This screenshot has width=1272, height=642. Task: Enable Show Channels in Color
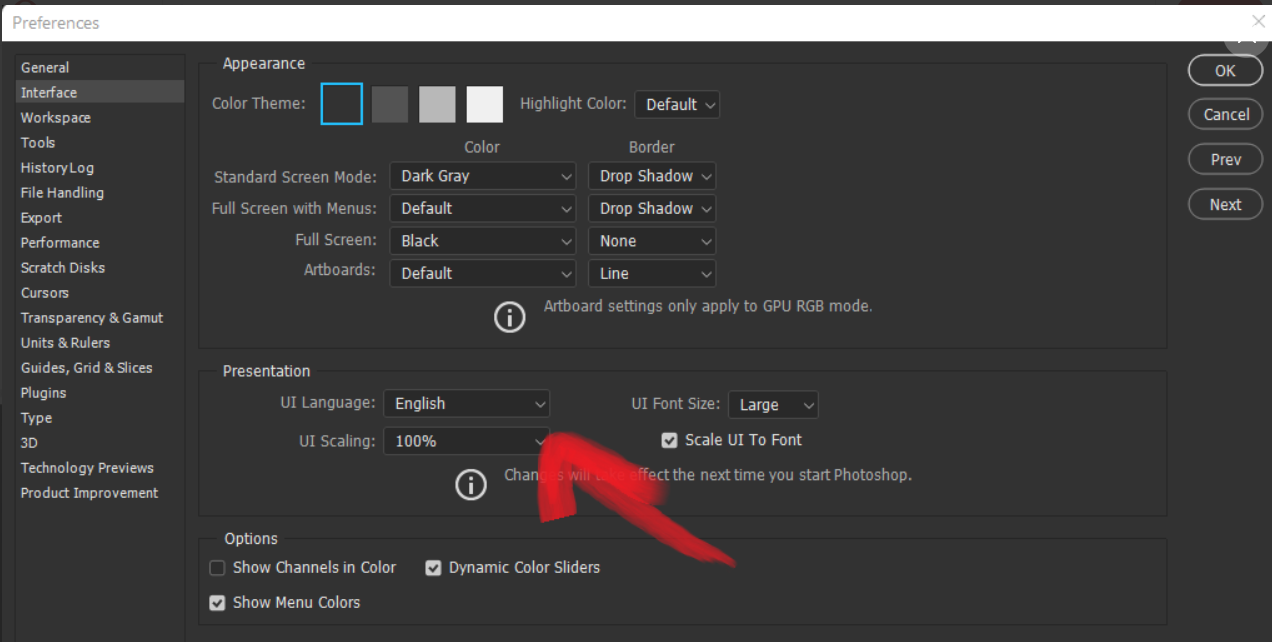[217, 567]
